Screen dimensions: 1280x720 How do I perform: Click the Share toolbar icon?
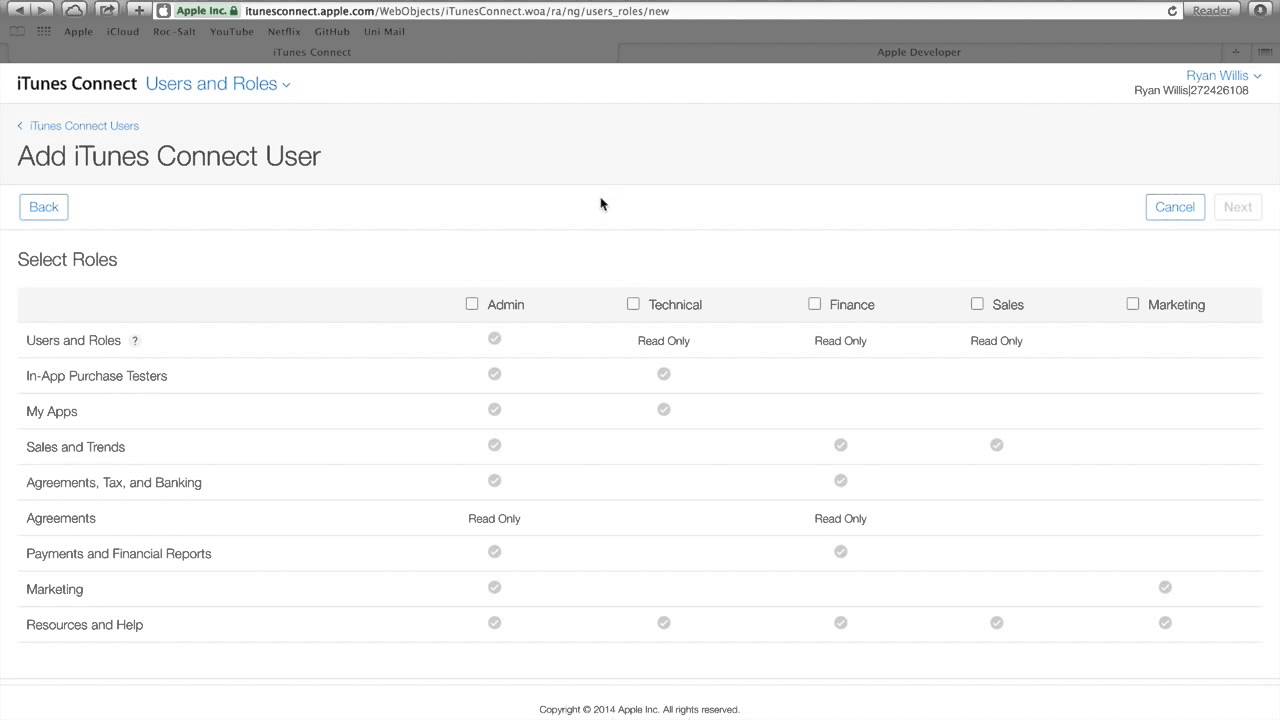tap(107, 10)
